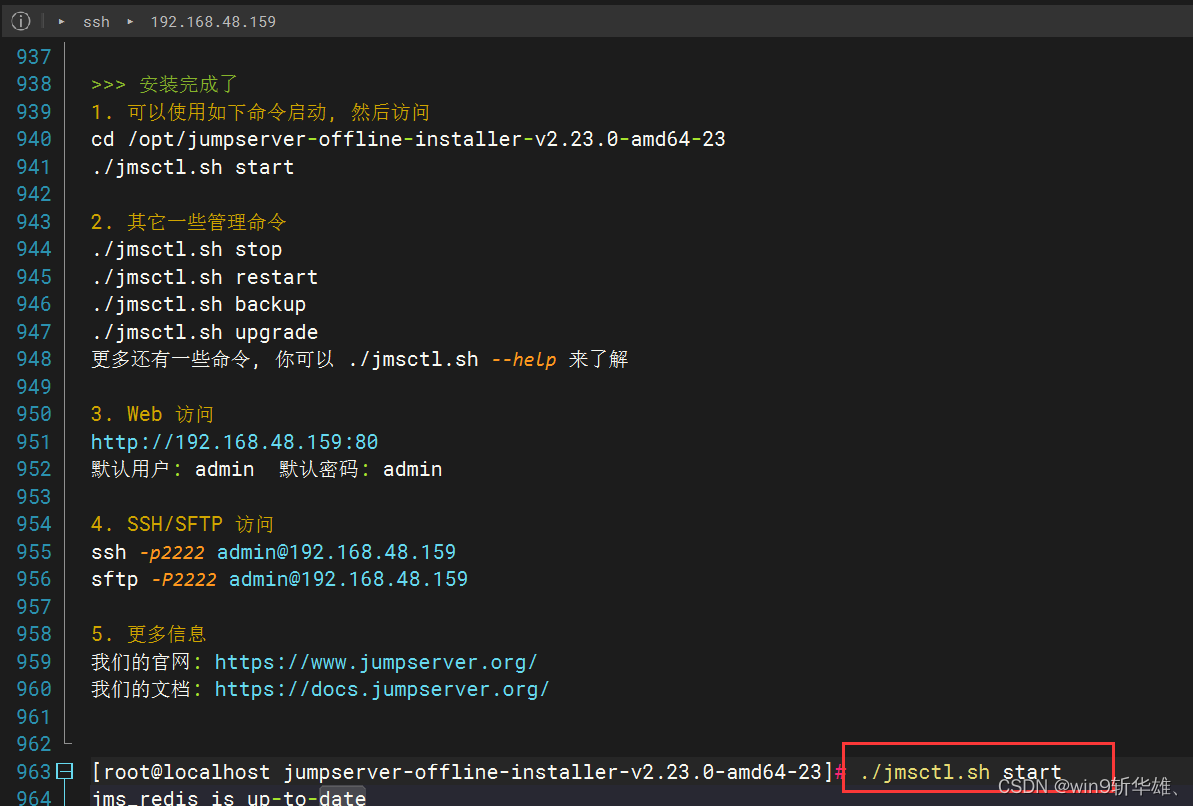Viewport: 1193px width, 806px height.
Task: Open the https://www.jumpserver.org/ link
Action: click(376, 662)
